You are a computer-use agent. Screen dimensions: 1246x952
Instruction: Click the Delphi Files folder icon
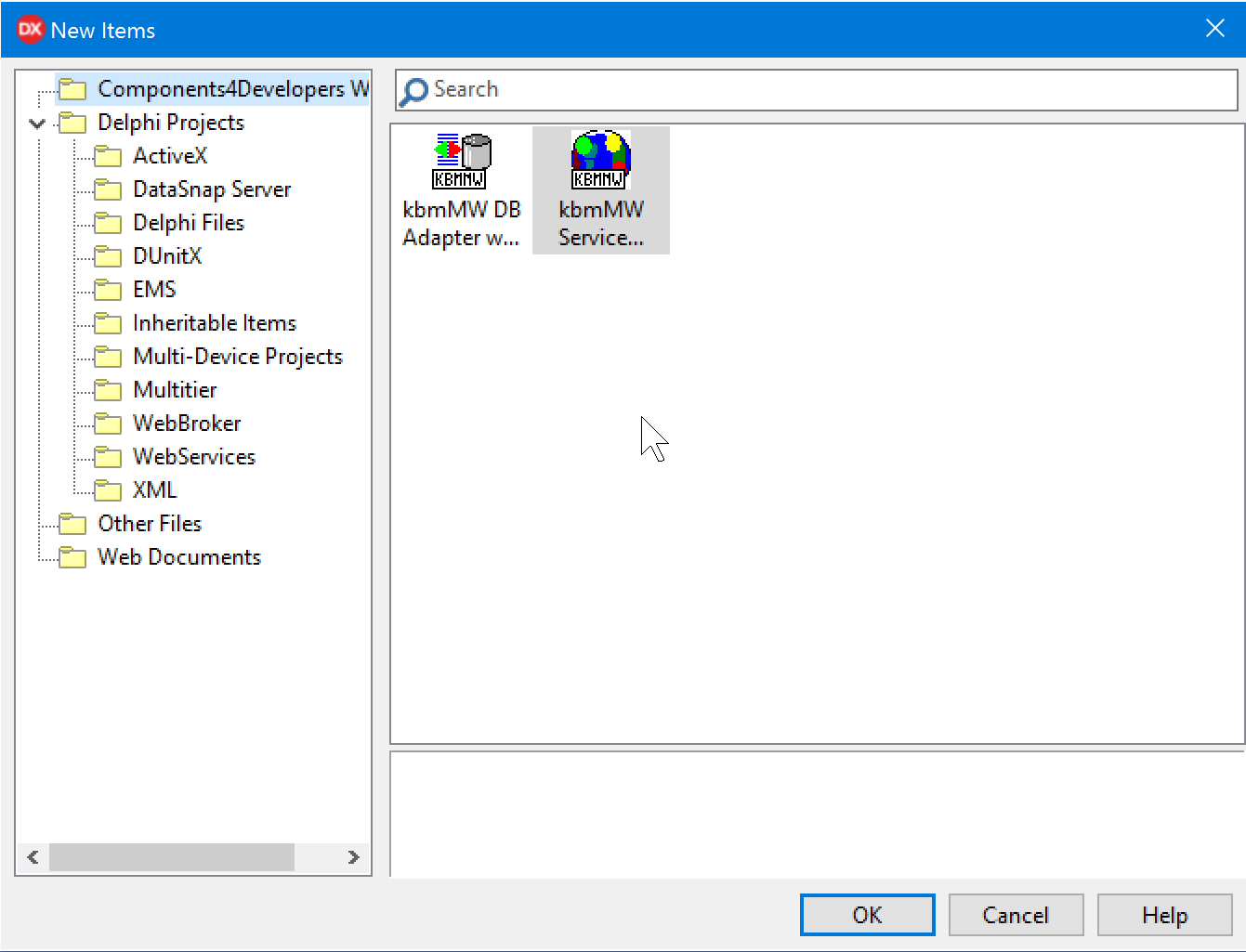[x=108, y=223]
